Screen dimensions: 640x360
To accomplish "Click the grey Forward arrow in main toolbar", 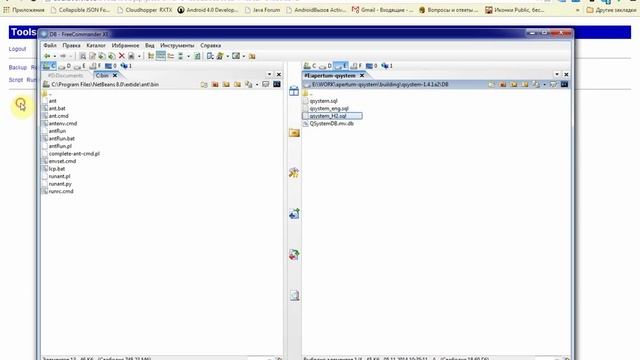I will (x=63, y=56).
